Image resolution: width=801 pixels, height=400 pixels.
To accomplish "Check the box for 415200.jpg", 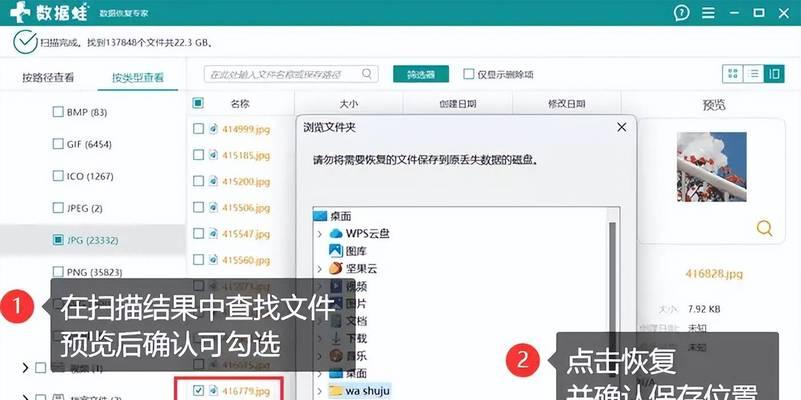I will pyautogui.click(x=198, y=181).
